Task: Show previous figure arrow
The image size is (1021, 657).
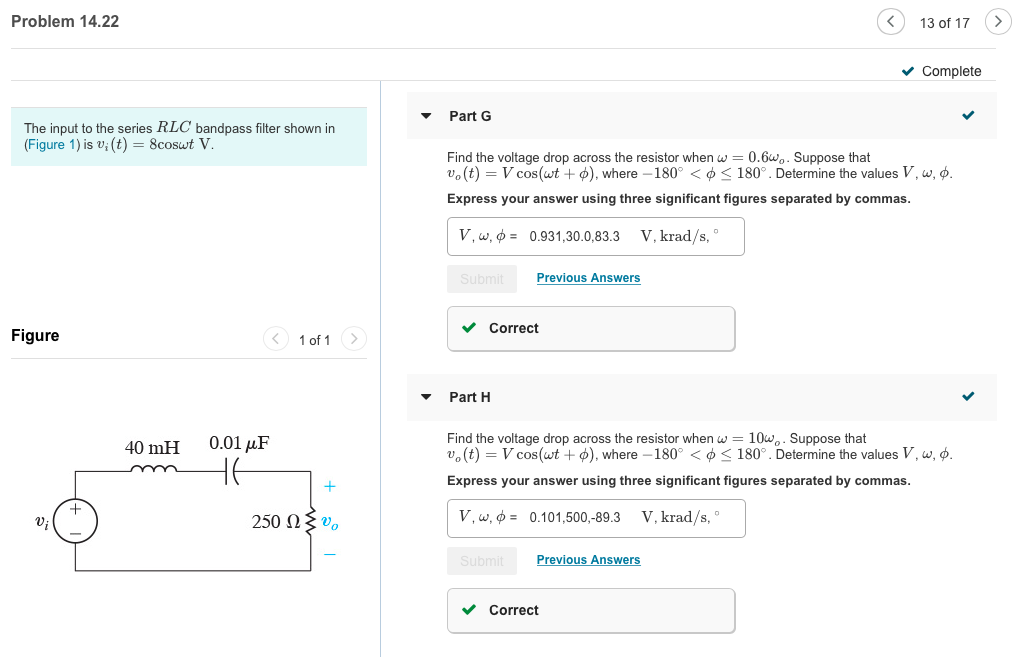Action: tap(277, 339)
